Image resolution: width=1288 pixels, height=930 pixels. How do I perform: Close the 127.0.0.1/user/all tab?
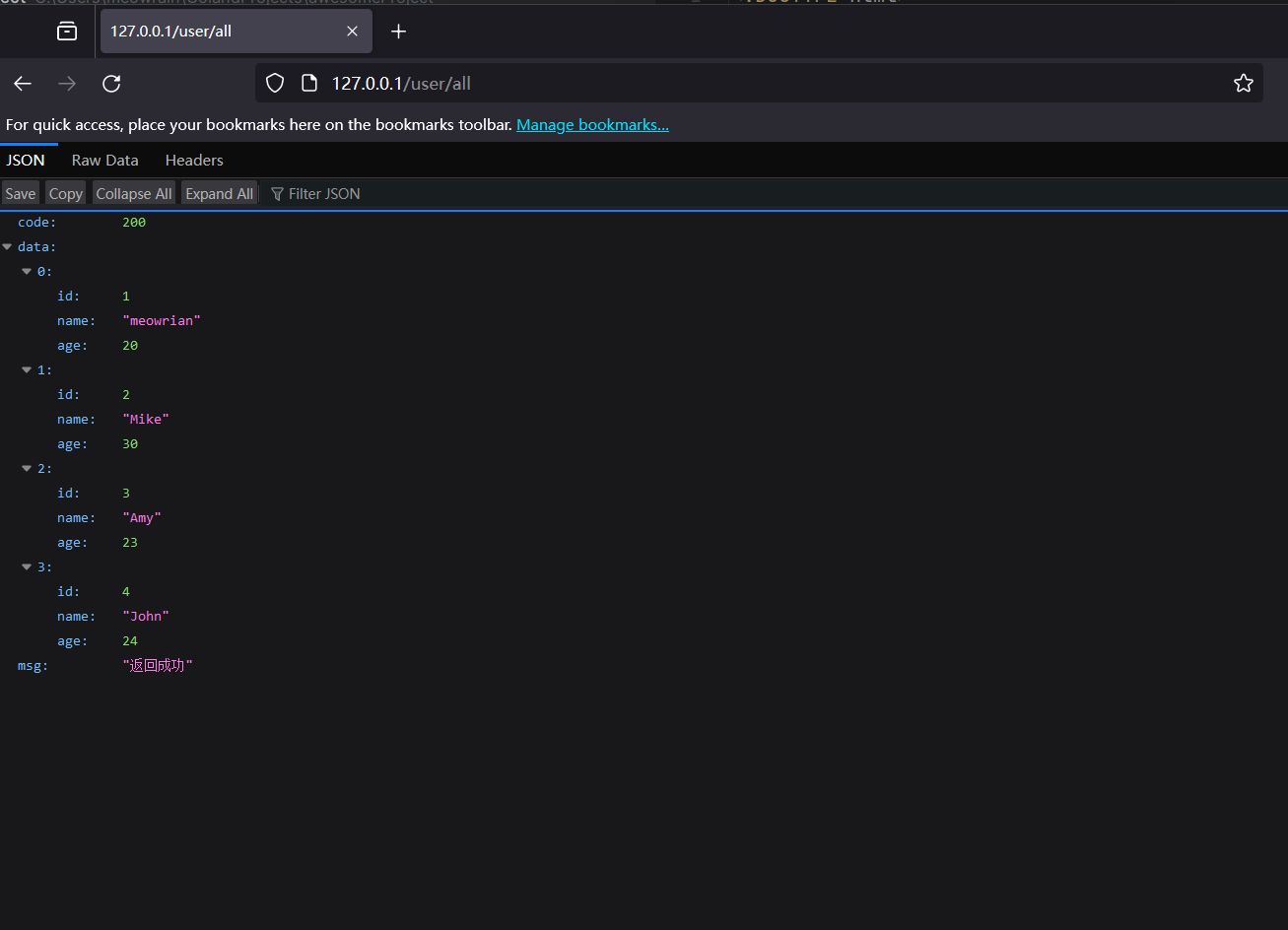[x=352, y=32]
